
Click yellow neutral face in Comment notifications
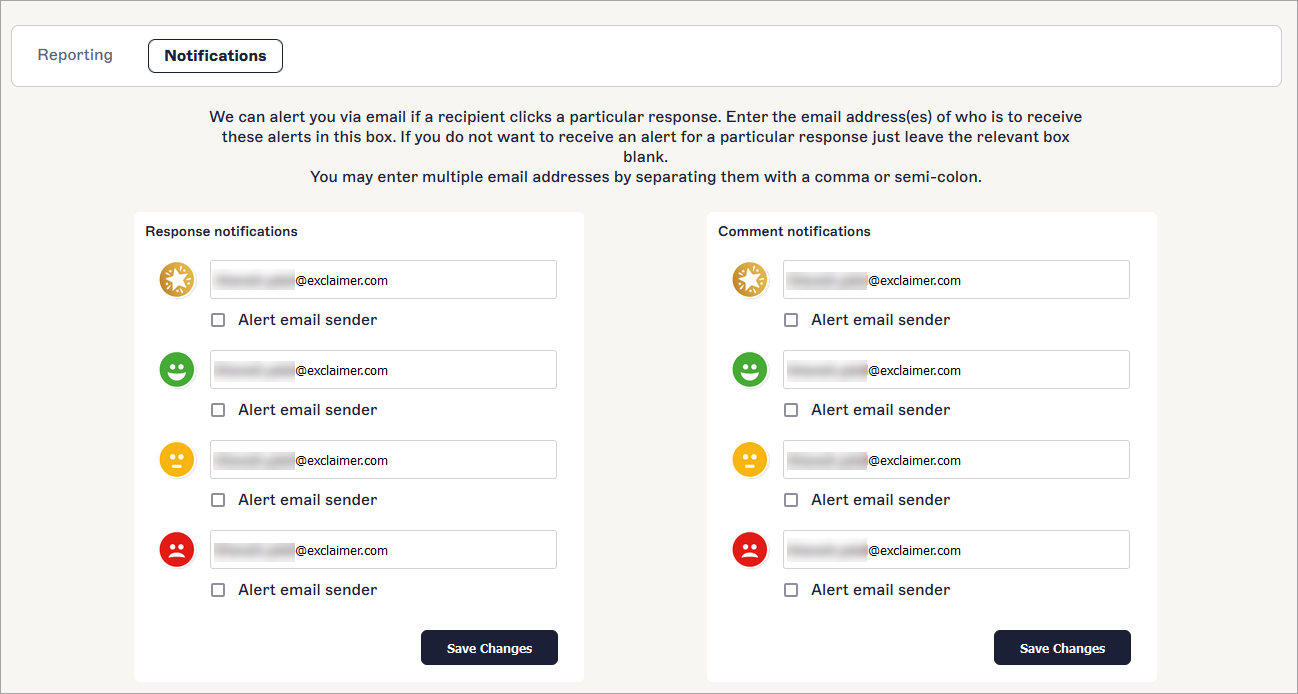[749, 460]
